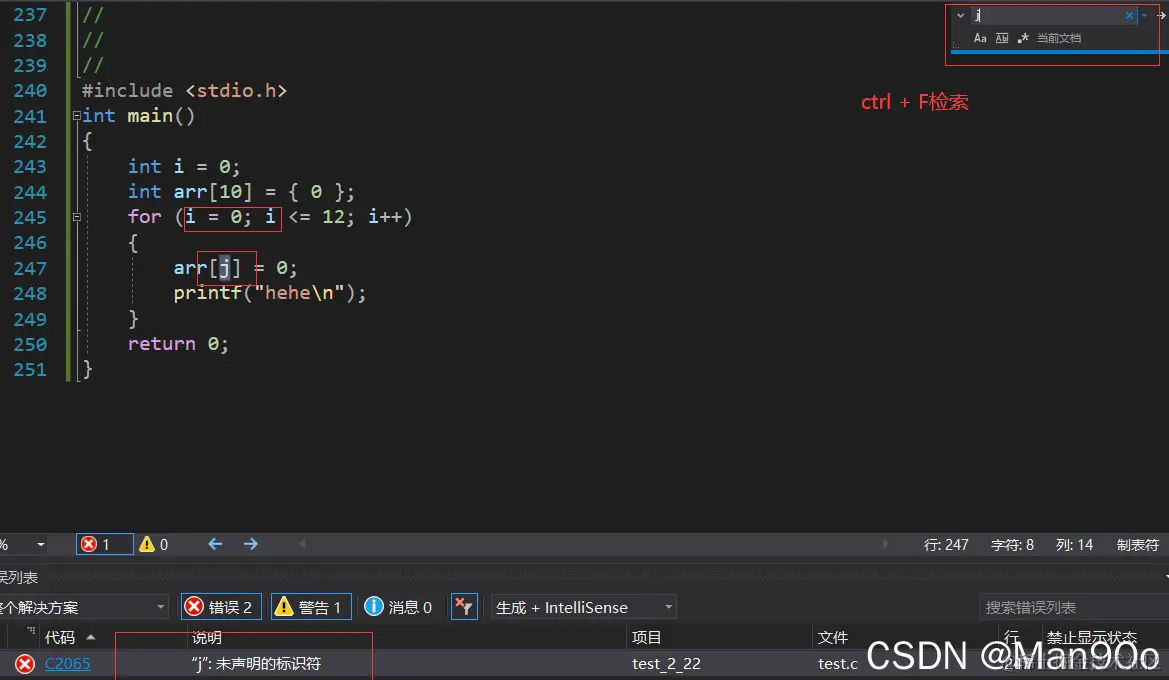The image size is (1169, 680).
Task: Toggle display of 错误 2 entries
Action: tap(221, 606)
